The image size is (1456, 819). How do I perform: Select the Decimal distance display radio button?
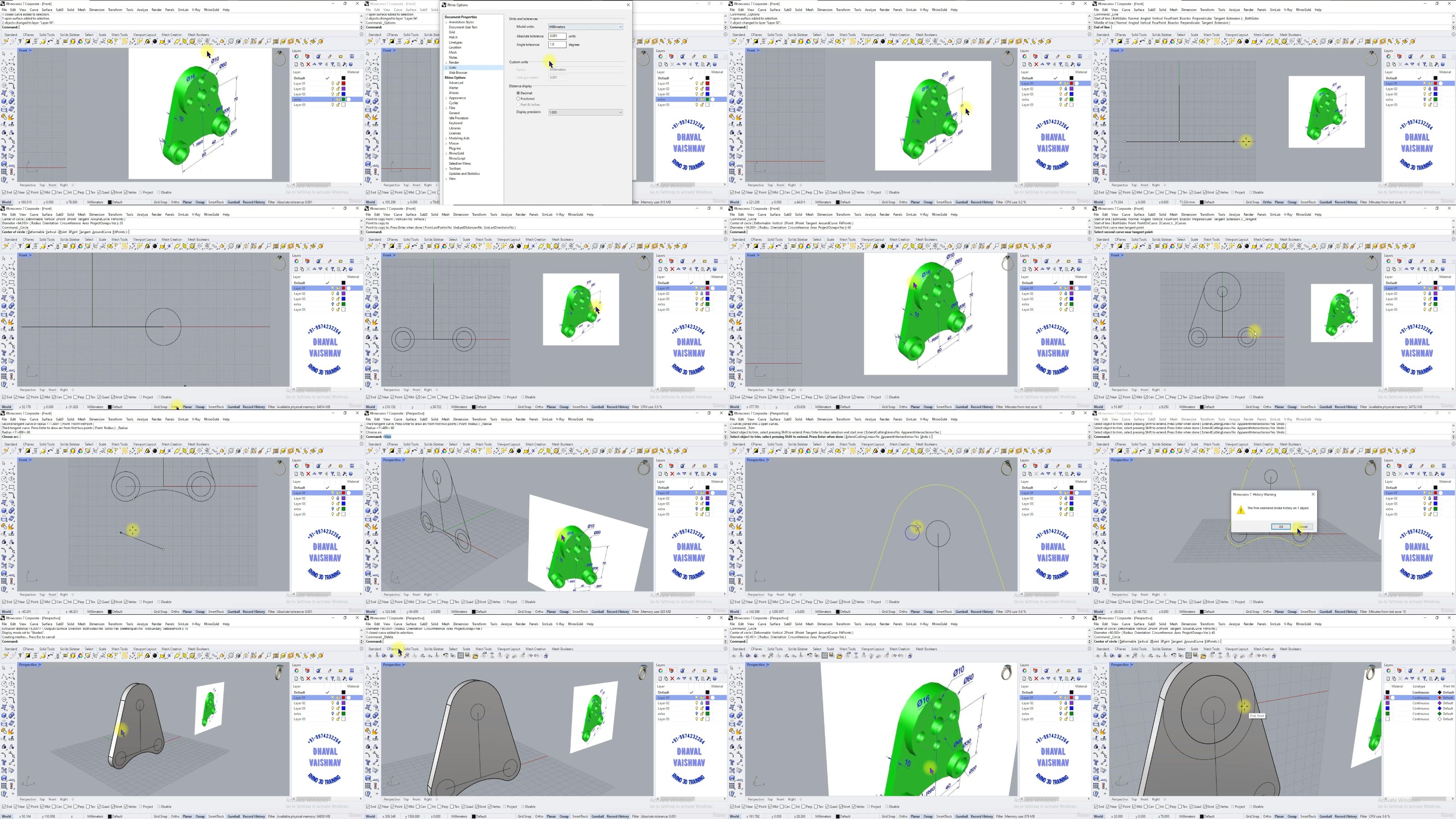[518, 93]
